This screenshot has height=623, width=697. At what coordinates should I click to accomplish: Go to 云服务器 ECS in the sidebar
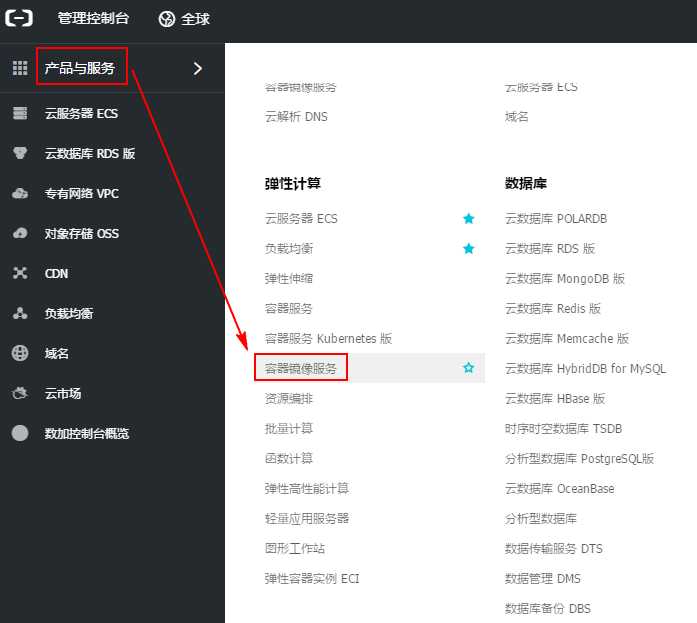point(81,113)
